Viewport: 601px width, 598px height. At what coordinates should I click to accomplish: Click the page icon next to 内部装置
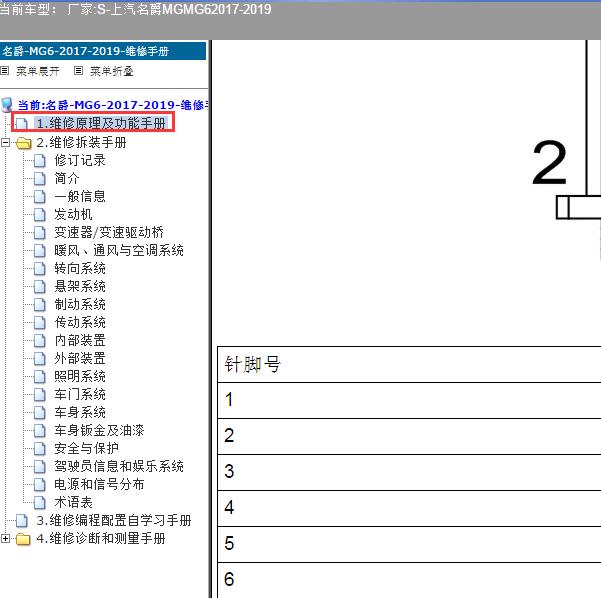[x=39, y=341]
